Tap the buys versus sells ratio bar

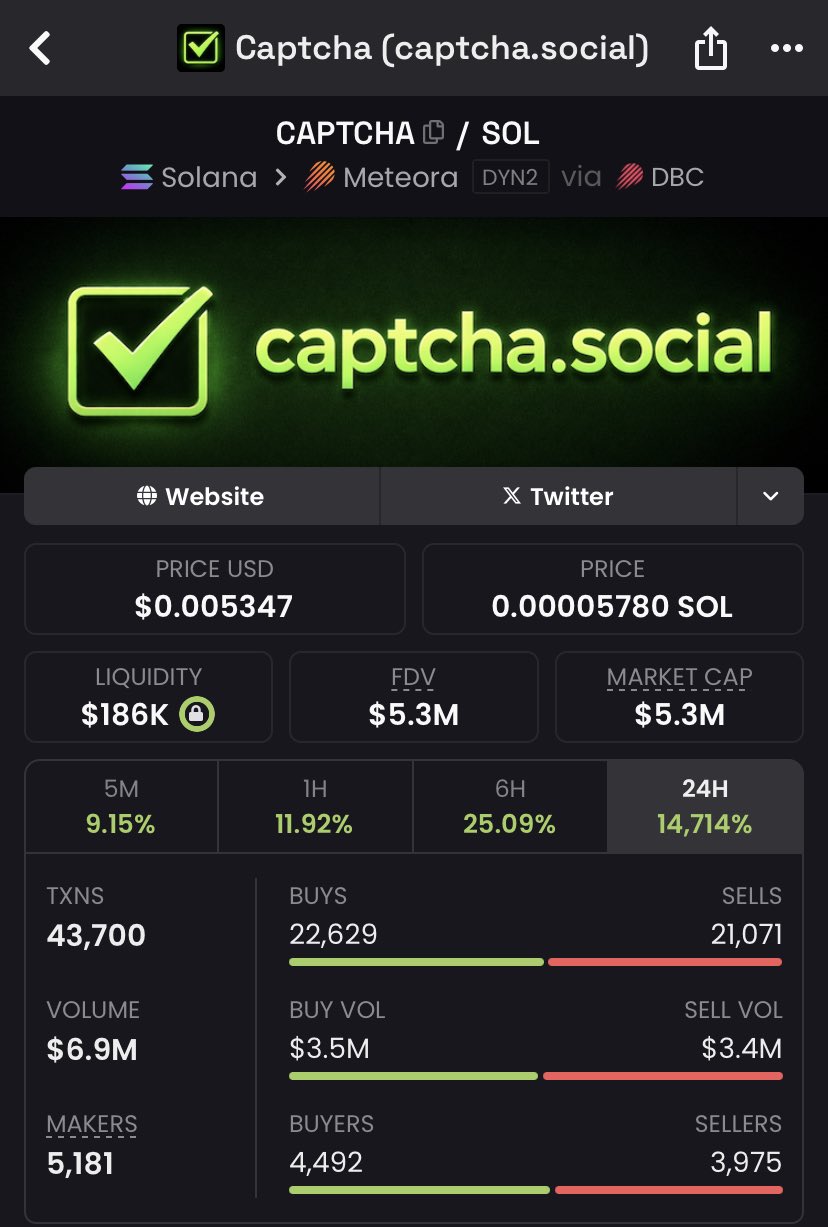[535, 962]
